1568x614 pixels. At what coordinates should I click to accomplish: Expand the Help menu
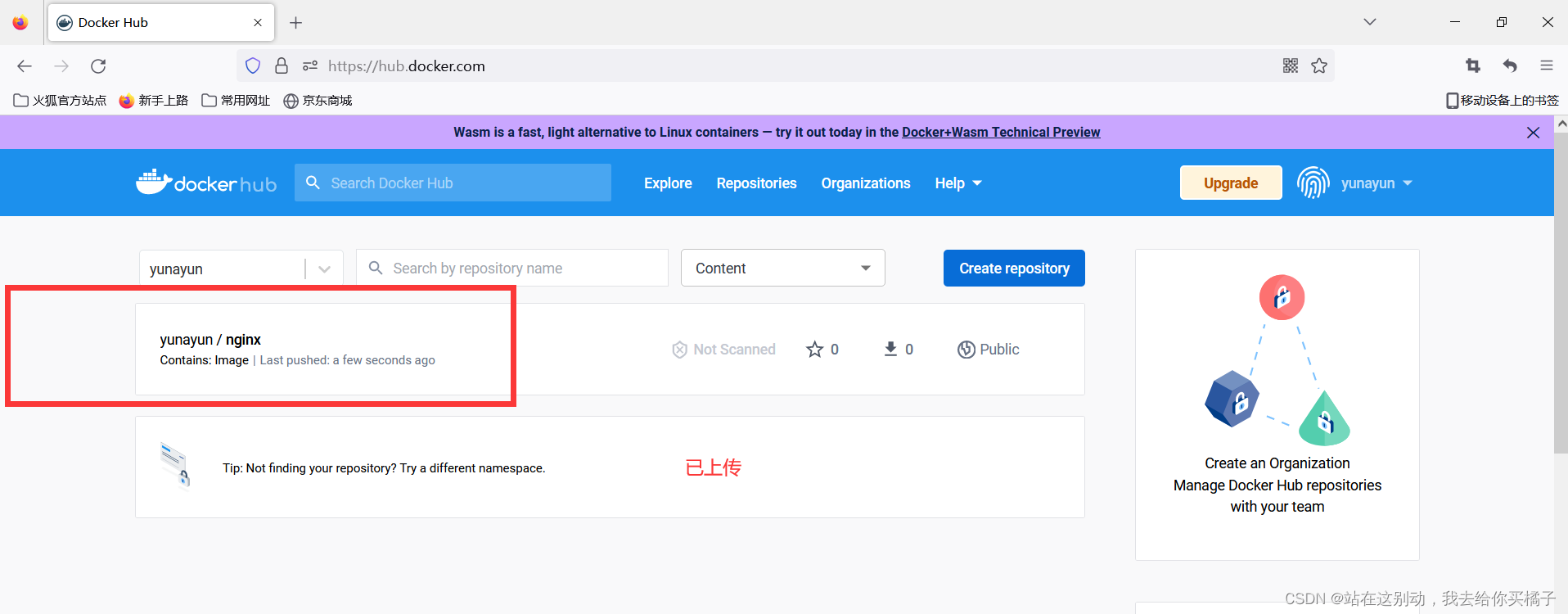click(x=958, y=183)
